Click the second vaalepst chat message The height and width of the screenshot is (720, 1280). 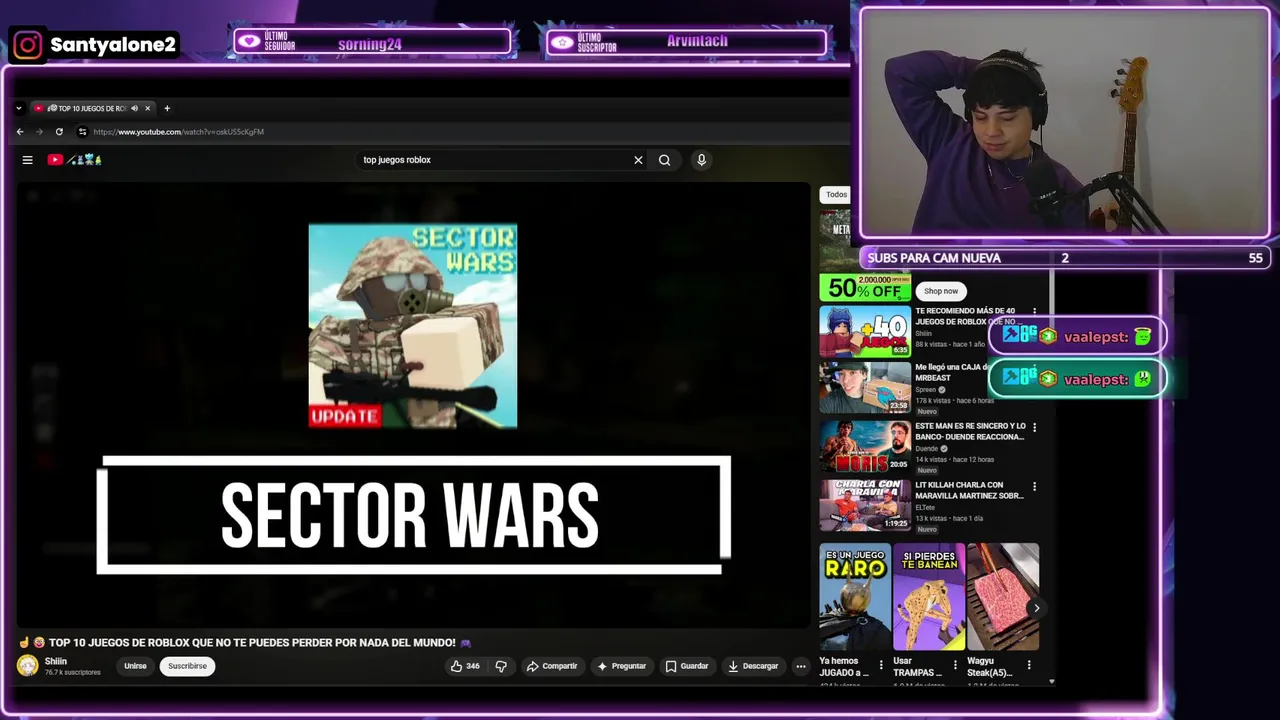click(x=1077, y=379)
